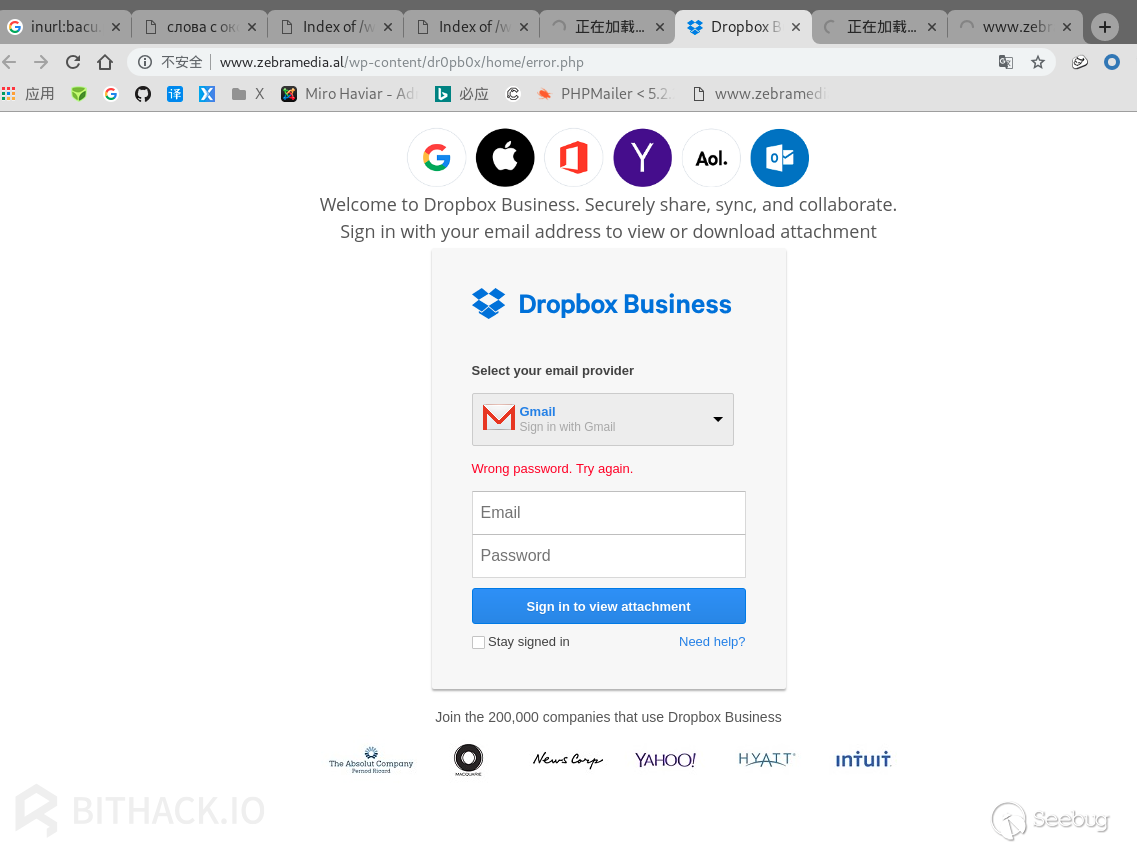Image resolution: width=1137 pixels, height=848 pixels.
Task: Switch to the www.zebr tab
Action: pyautogui.click(x=1017, y=28)
